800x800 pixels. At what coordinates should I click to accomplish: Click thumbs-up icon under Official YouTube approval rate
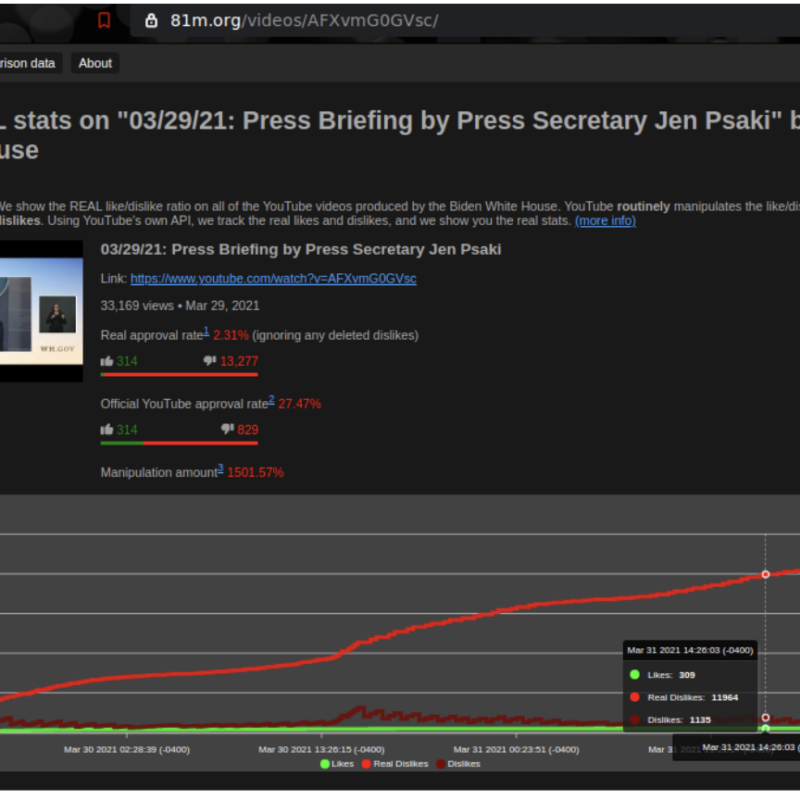(107, 430)
